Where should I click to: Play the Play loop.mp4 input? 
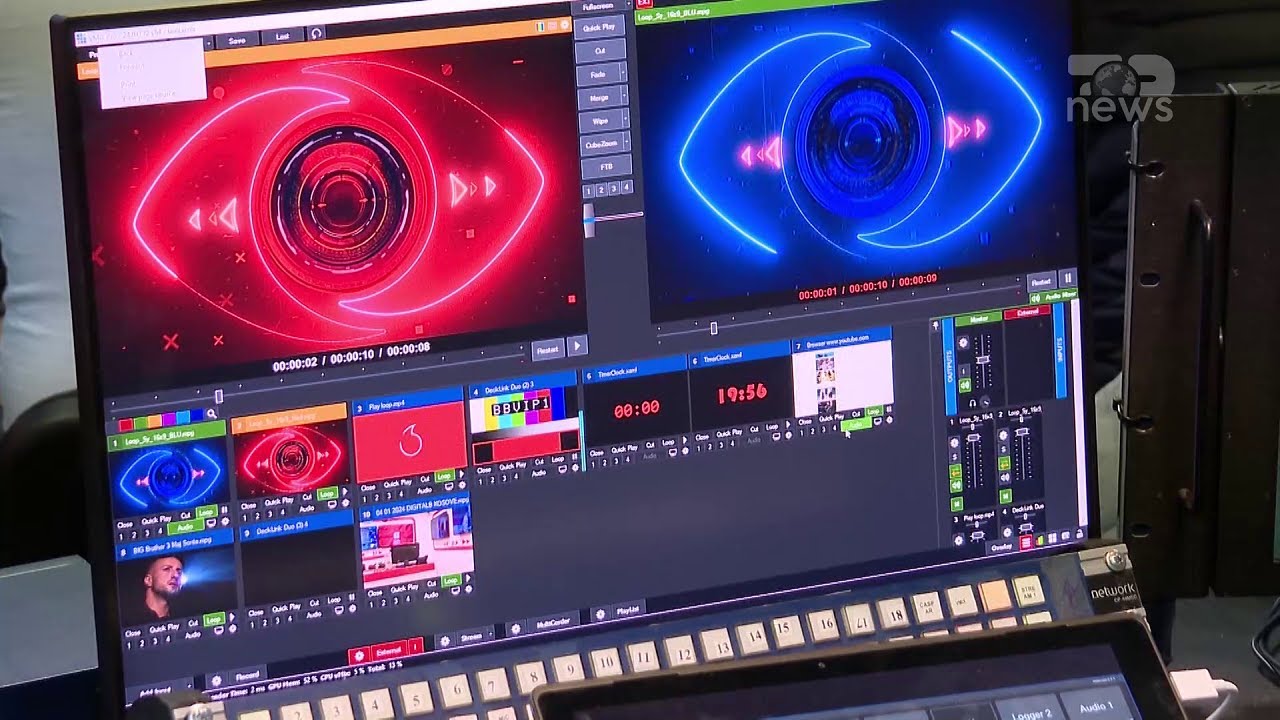click(x=461, y=474)
